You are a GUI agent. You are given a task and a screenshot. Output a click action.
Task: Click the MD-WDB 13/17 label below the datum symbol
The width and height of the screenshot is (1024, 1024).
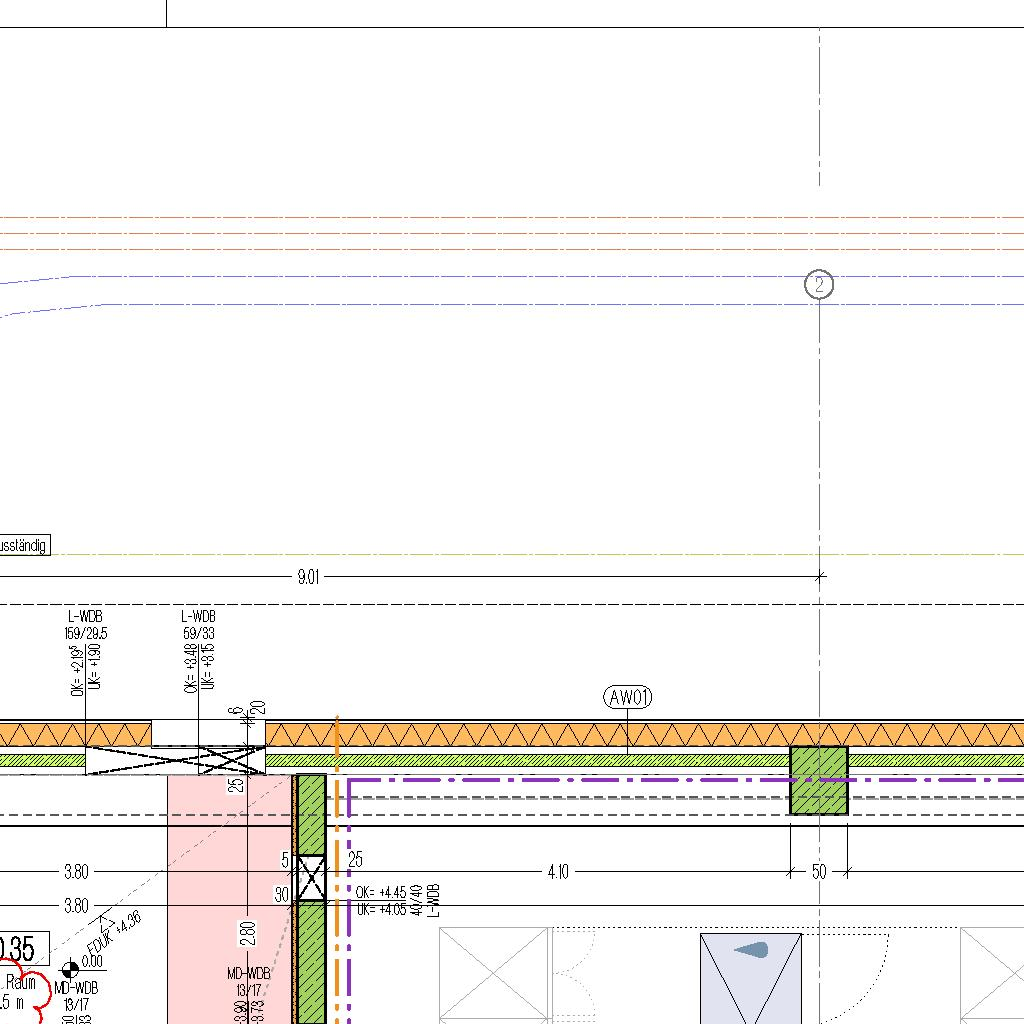(x=79, y=996)
